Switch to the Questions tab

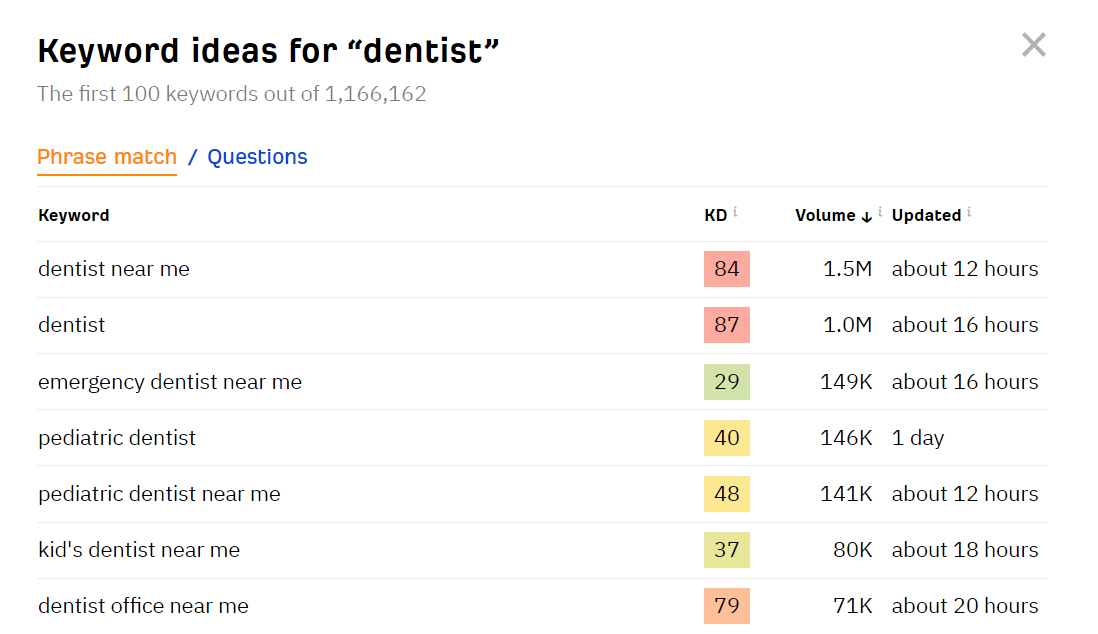(x=257, y=157)
